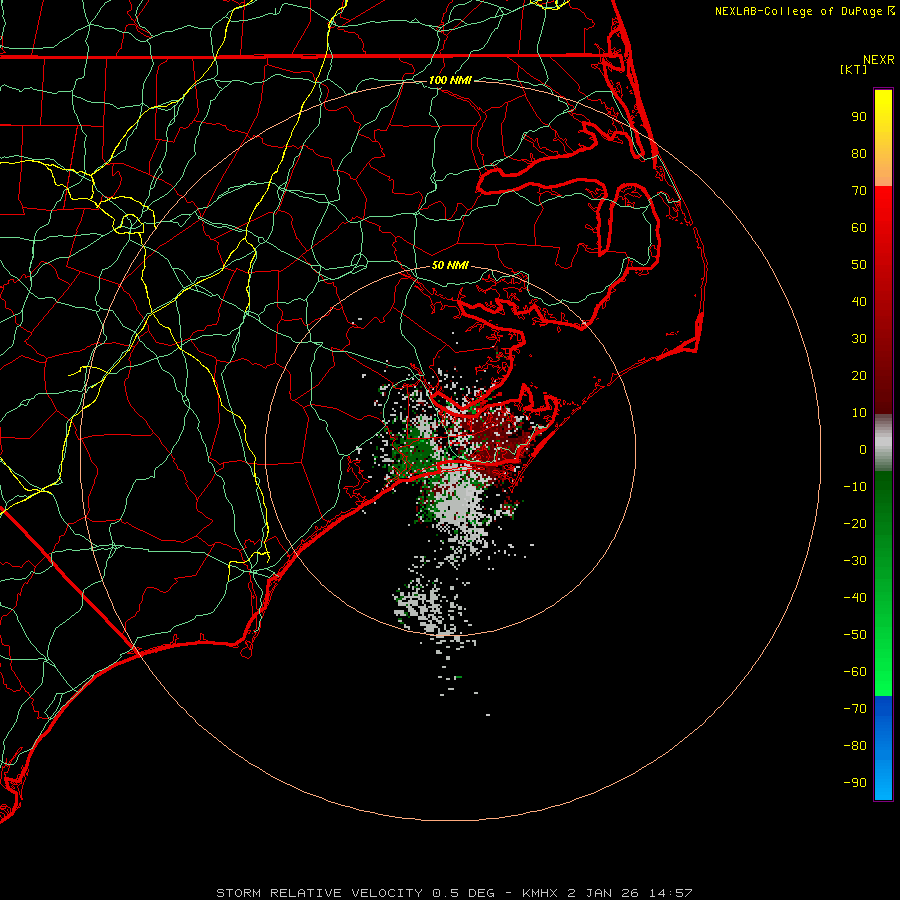This screenshot has height=900, width=900.
Task: Click the 80 value on the velocity scale
Action: coord(859,154)
